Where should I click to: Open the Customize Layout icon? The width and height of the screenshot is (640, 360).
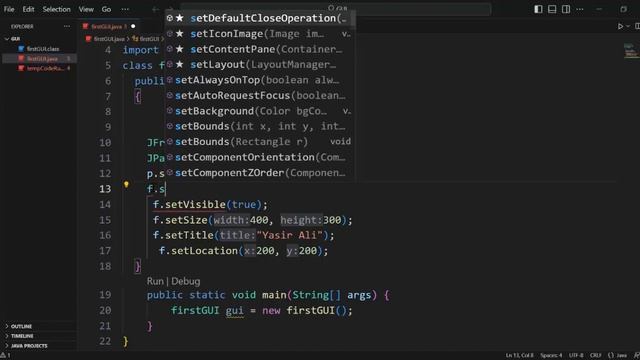[x=580, y=9]
